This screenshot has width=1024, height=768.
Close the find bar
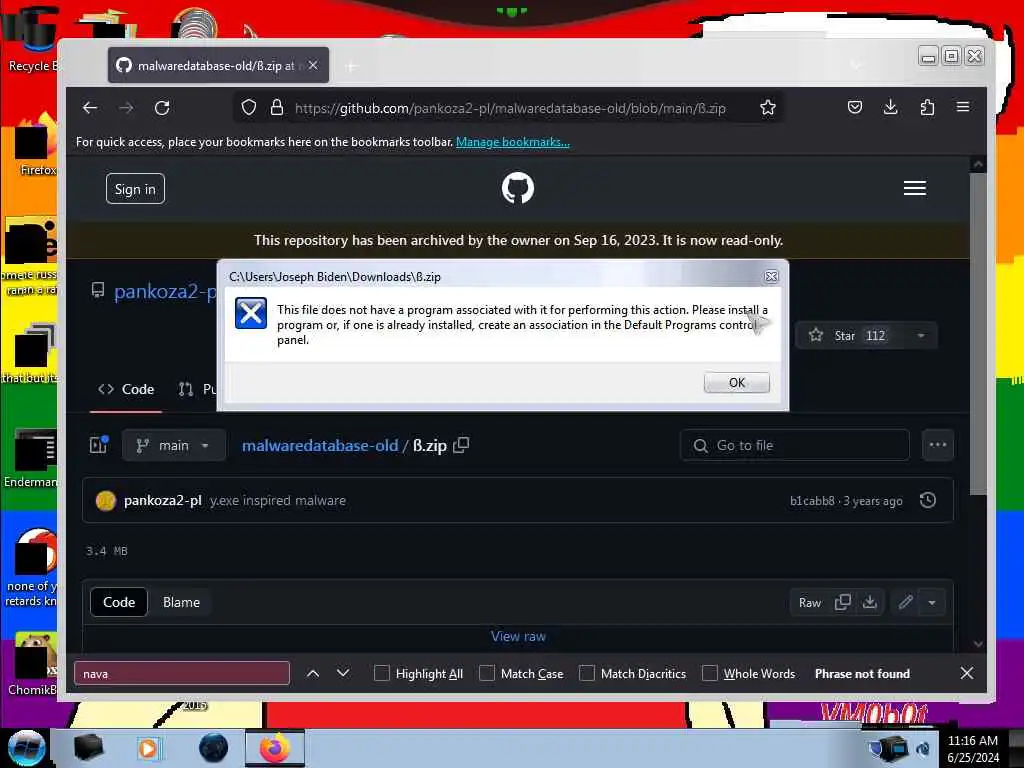[967, 673]
